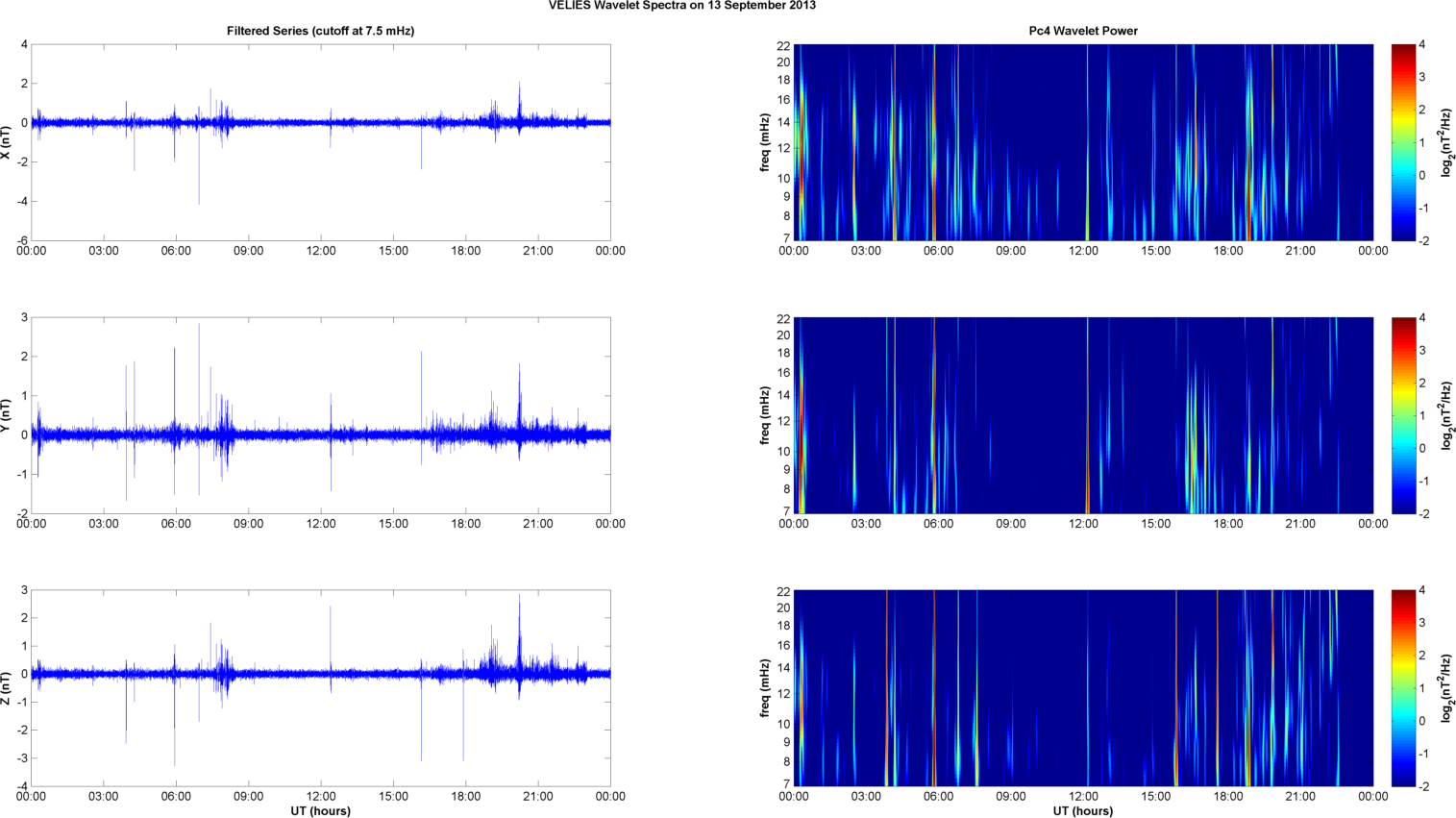Viewport: 1456px width, 818px height.
Task: Click the Pc4 Wavelet Power column heading
Action: (1082, 31)
